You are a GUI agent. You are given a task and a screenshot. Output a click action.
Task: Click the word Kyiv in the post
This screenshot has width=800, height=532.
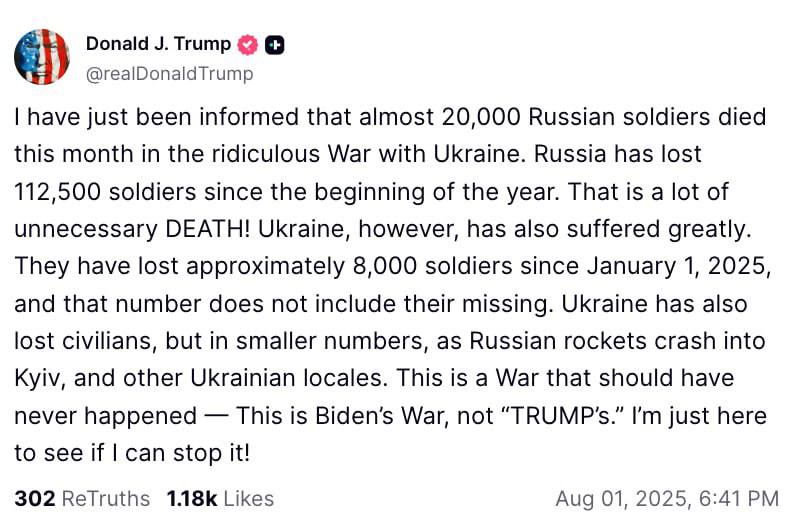pos(38,378)
